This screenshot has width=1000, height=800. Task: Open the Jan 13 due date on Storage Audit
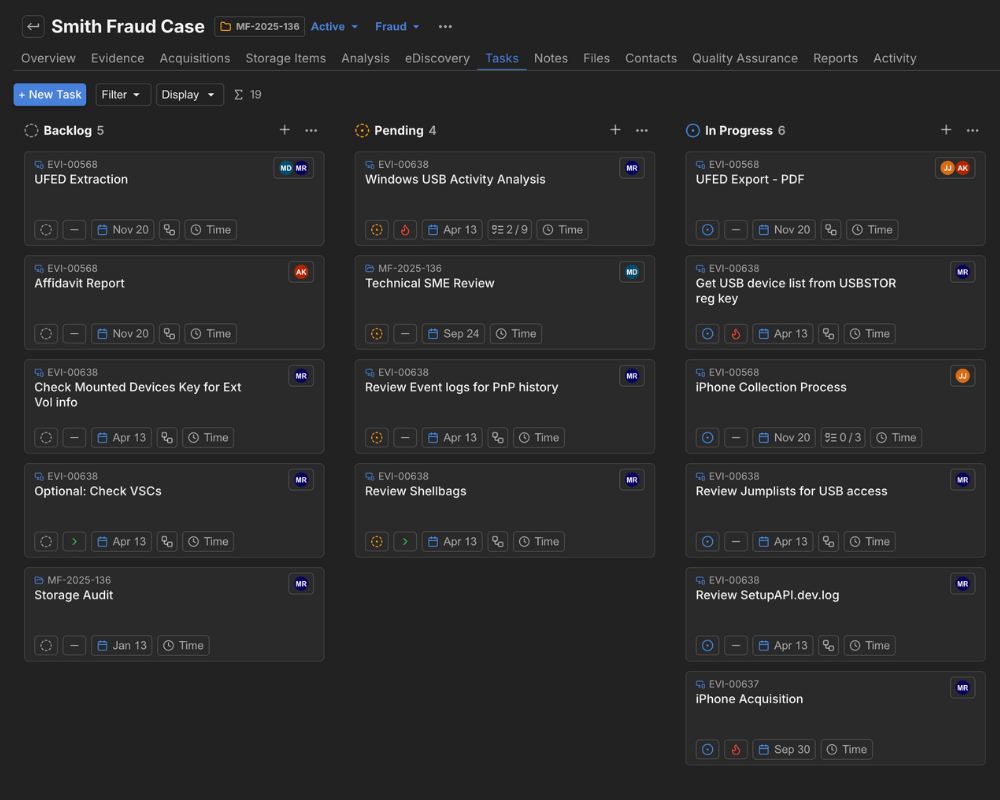pos(121,645)
